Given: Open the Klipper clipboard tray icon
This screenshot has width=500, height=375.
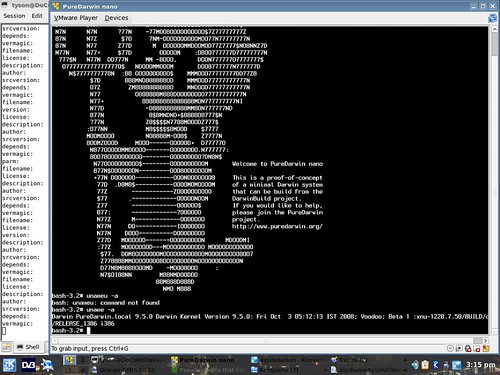Looking at the screenshot, I should tap(425, 365).
